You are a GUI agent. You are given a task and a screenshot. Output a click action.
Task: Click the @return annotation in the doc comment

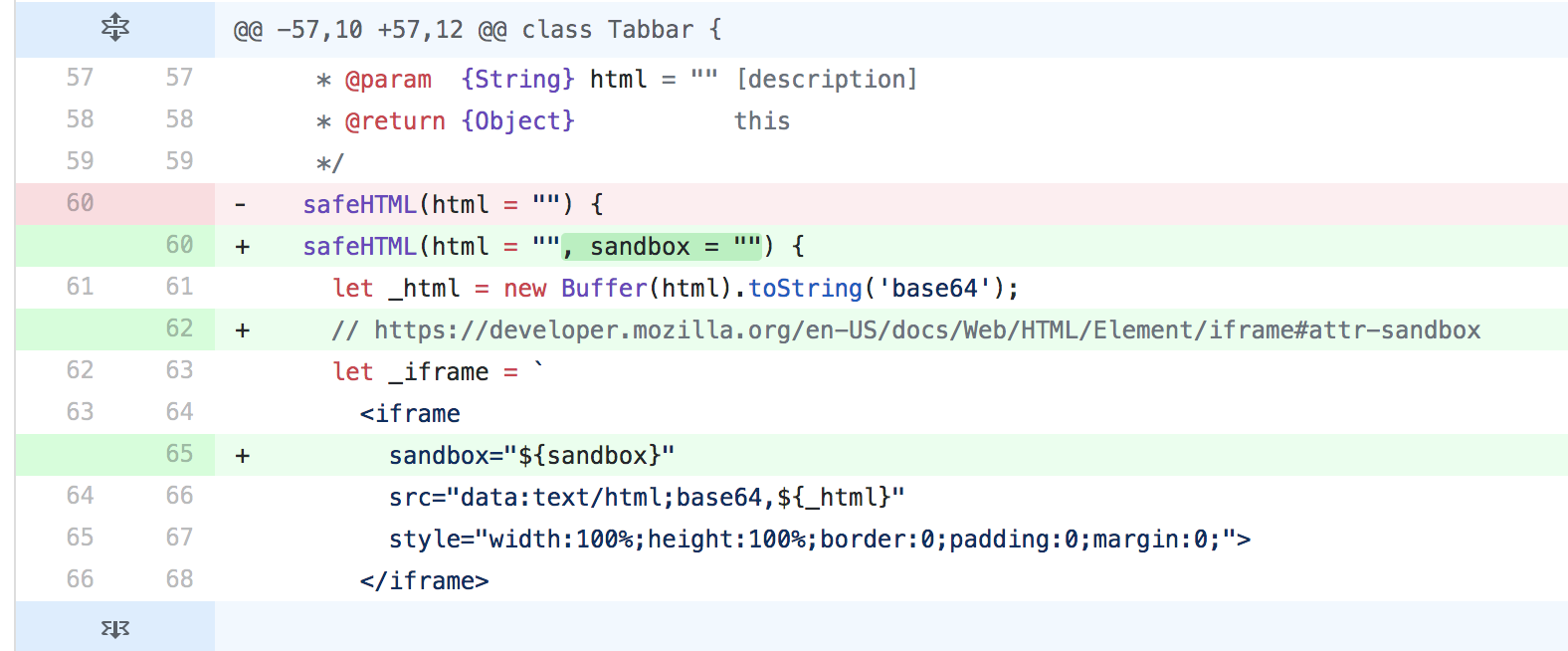[x=395, y=121]
